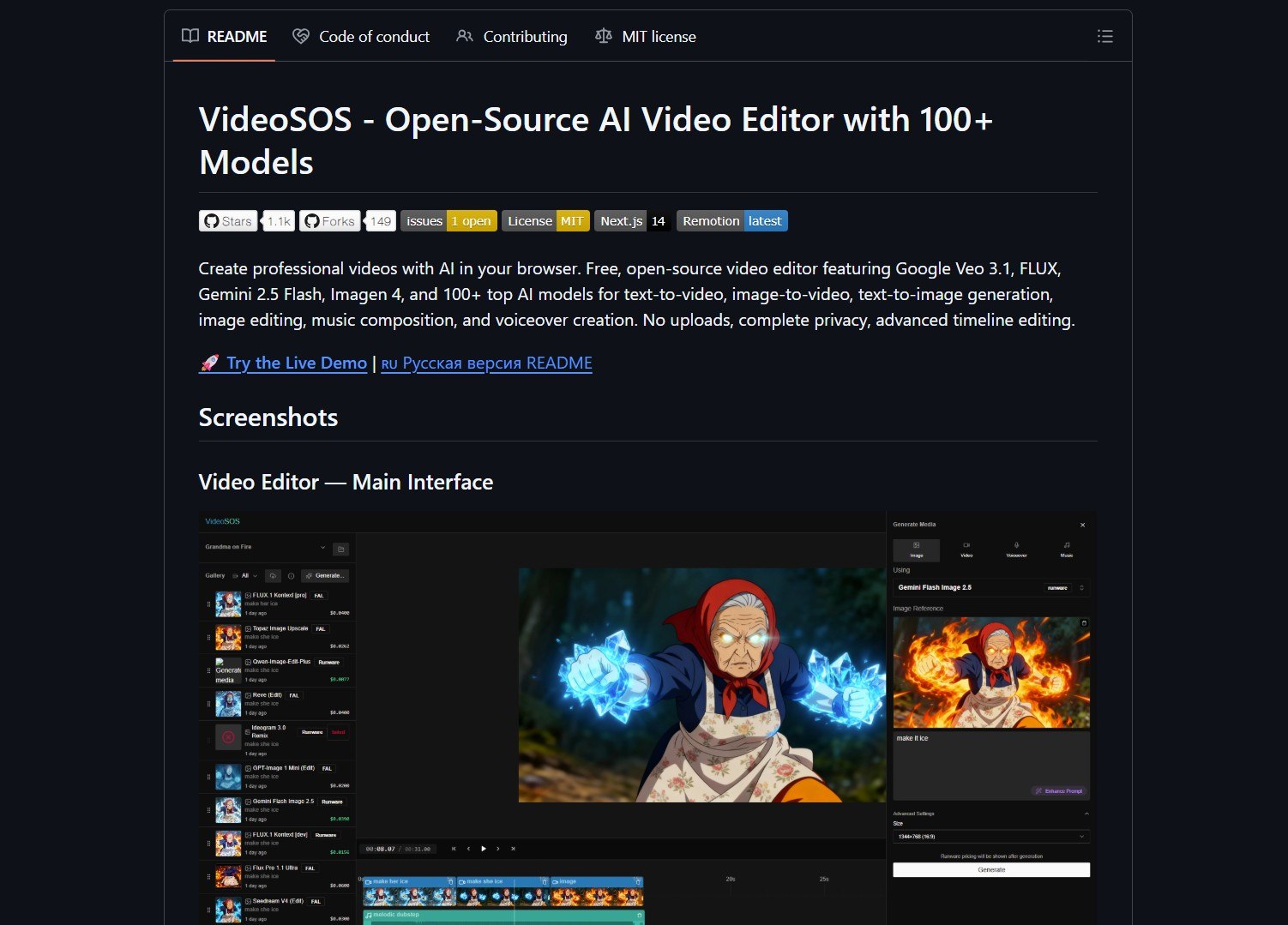This screenshot has height=925, width=1288.
Task: Switch to the Code of conduct tab
Action: pos(361,37)
